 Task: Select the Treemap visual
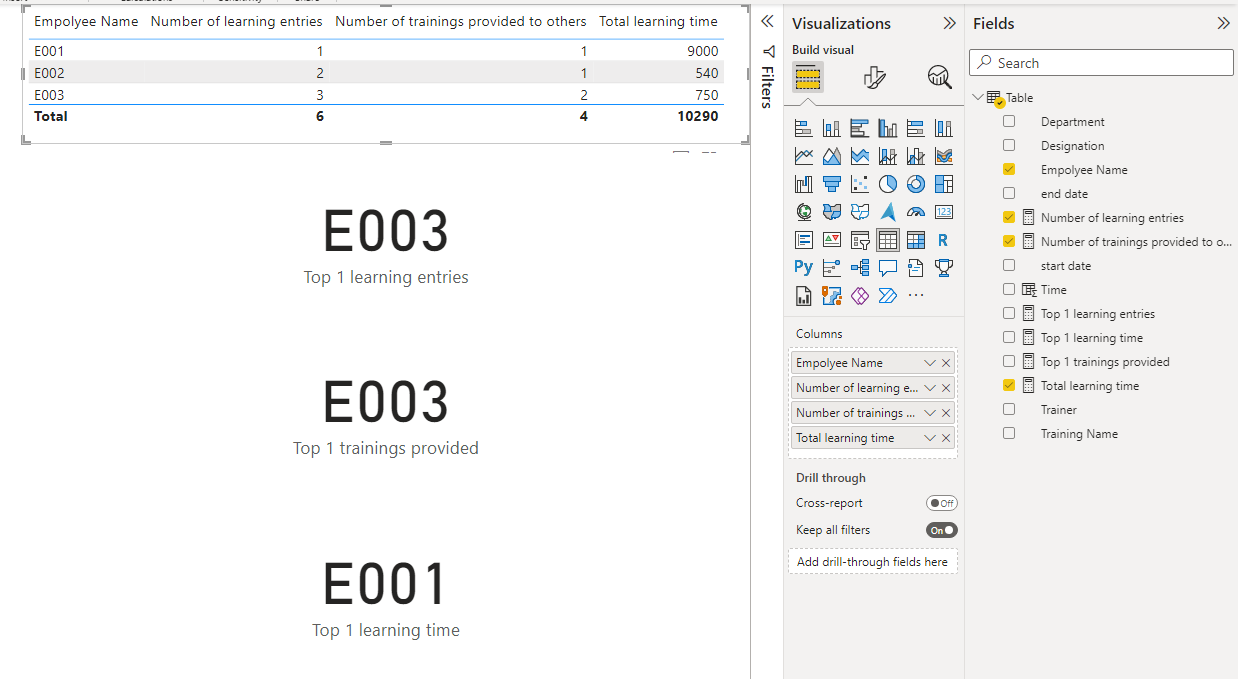[x=943, y=184]
